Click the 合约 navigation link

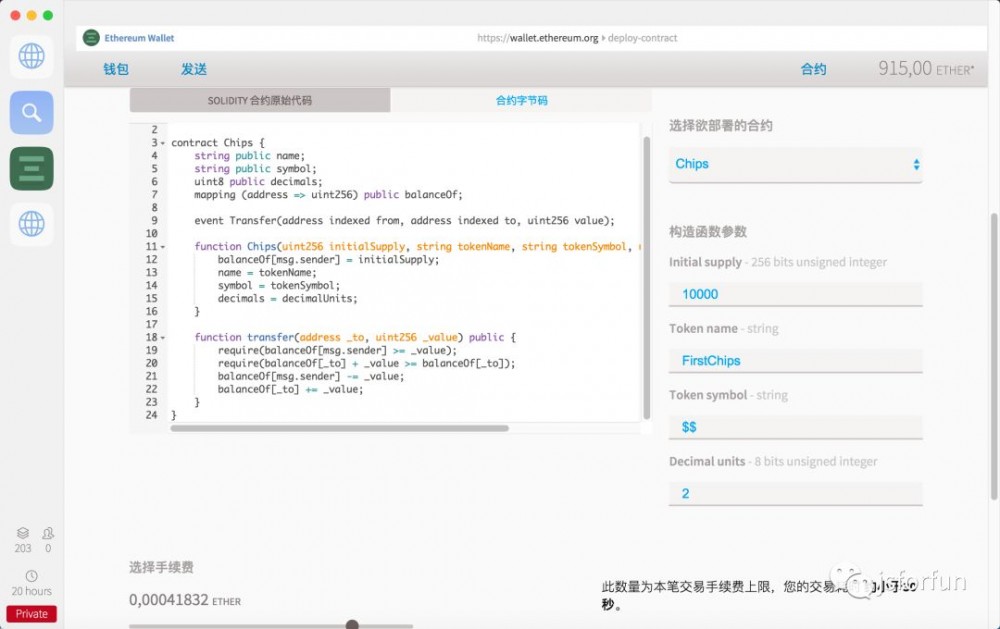point(813,69)
